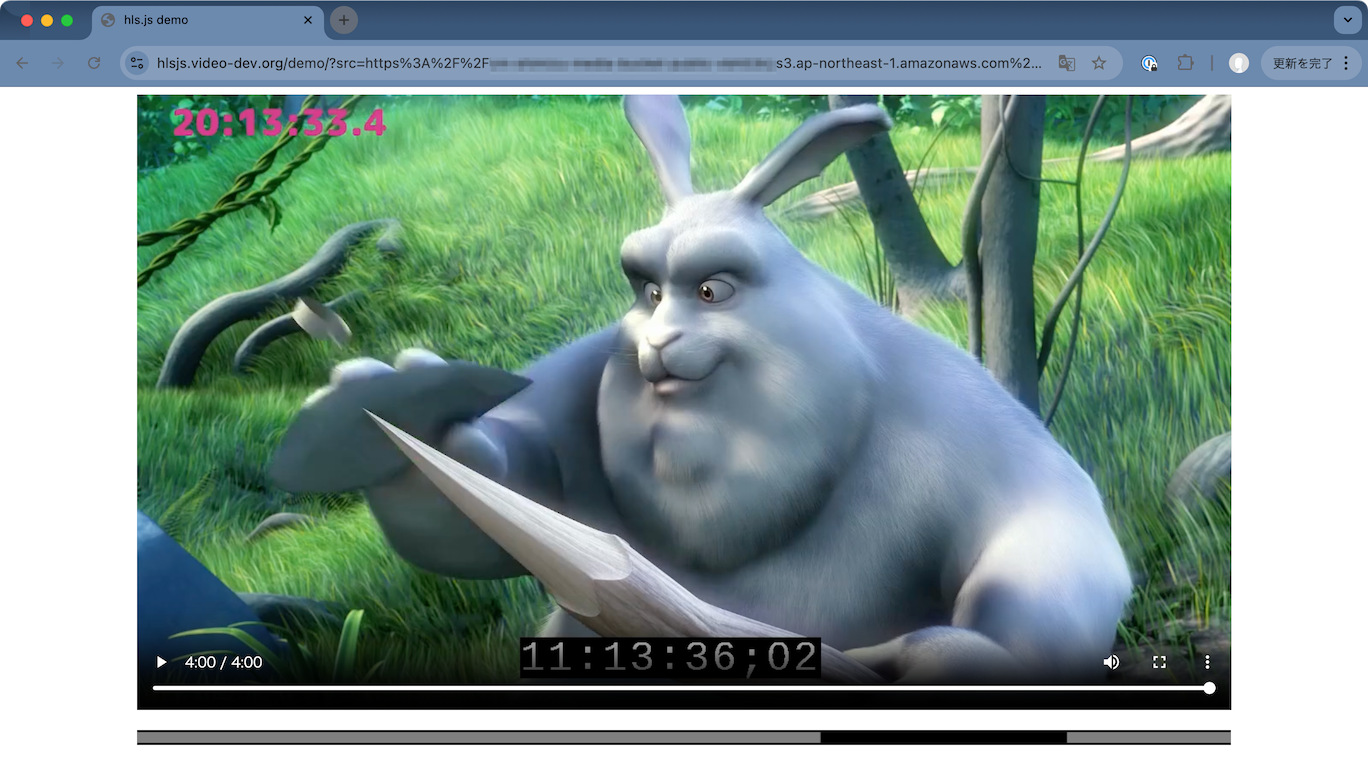The height and width of the screenshot is (768, 1368).
Task: Open the password manager extension icon
Action: coord(1150,63)
